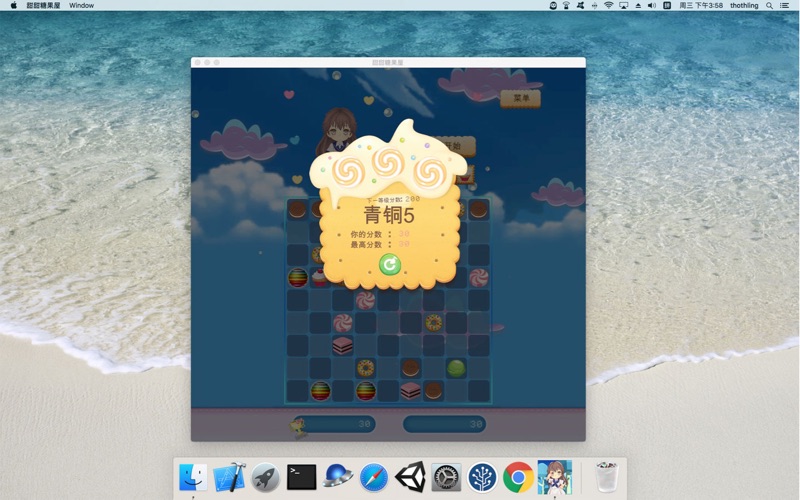
Task: Open the volume control in menu bar
Action: point(652,5)
